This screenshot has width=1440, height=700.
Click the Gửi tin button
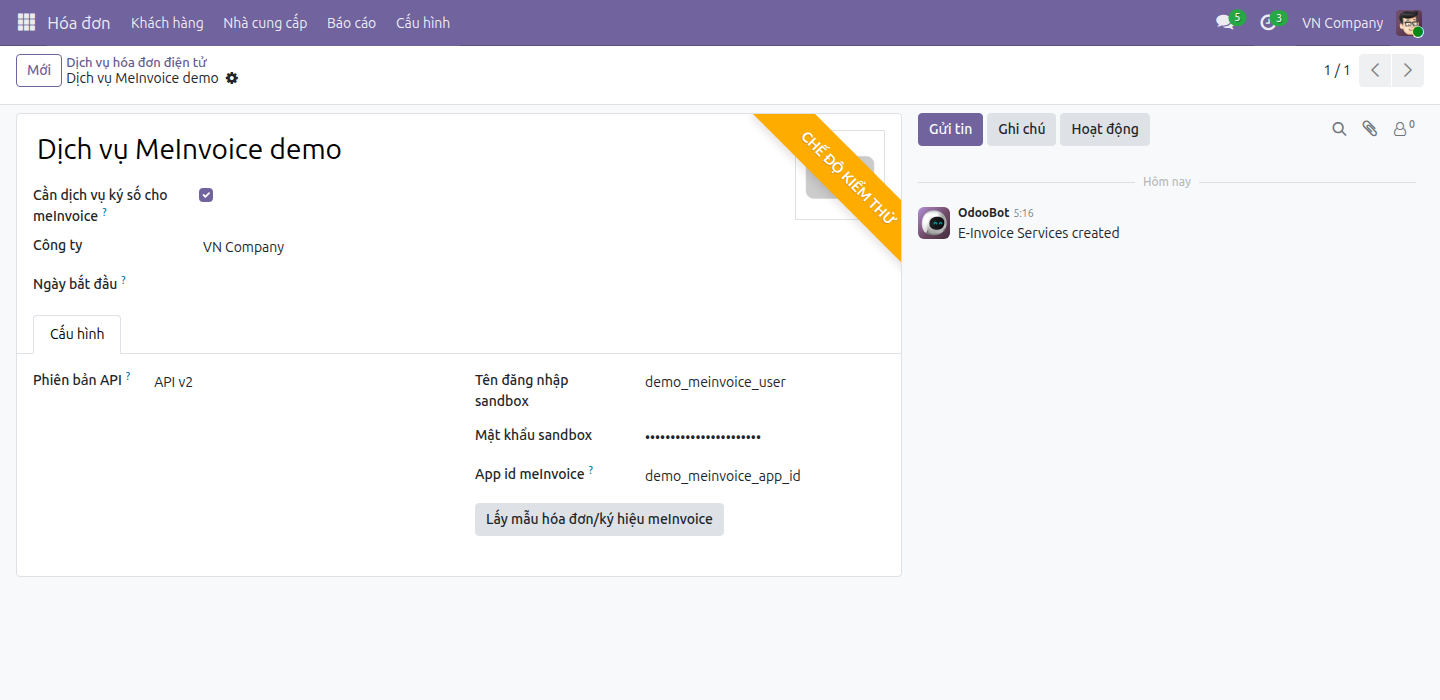coord(950,129)
